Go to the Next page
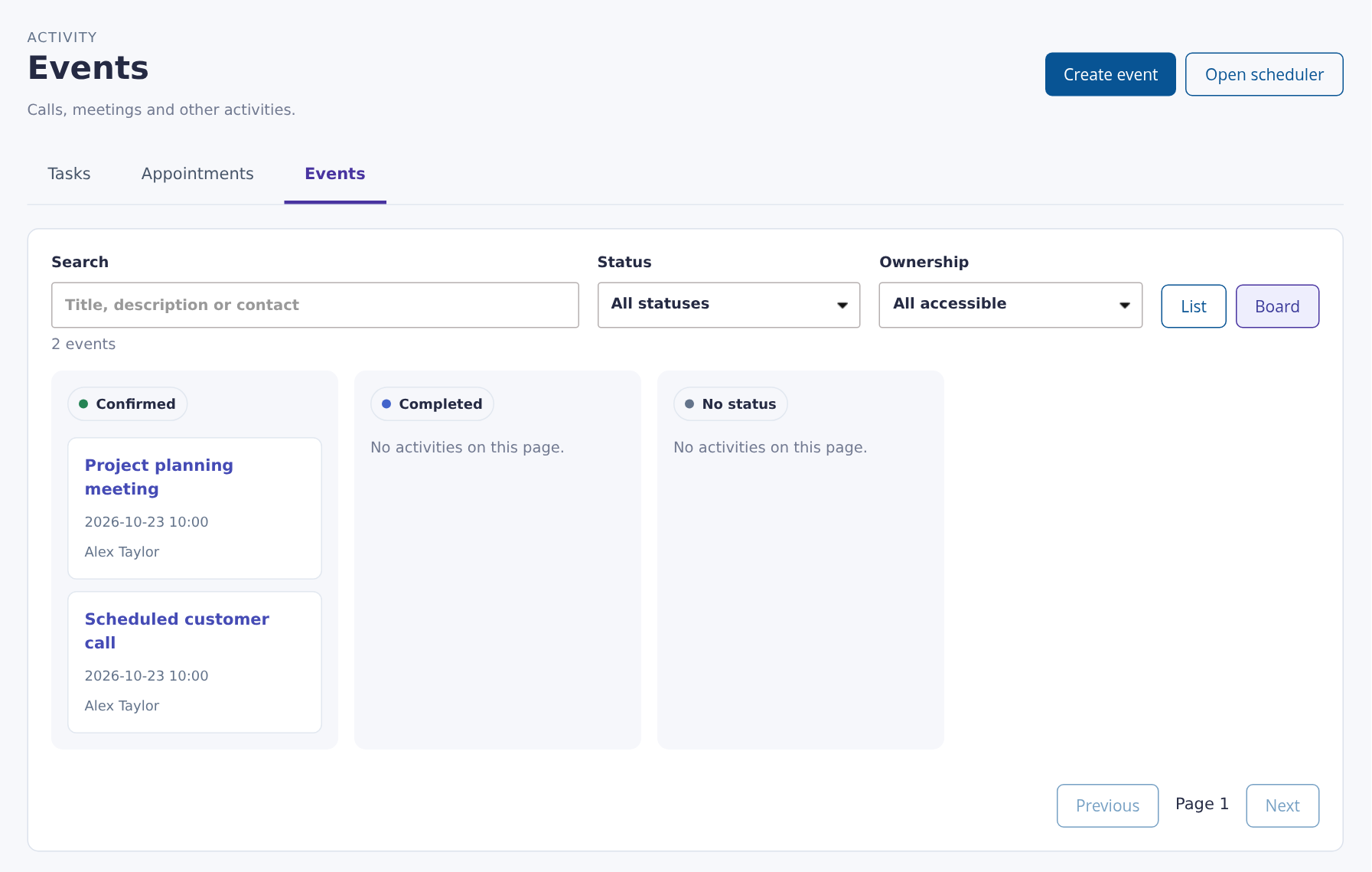The image size is (1372, 872). coord(1282,805)
